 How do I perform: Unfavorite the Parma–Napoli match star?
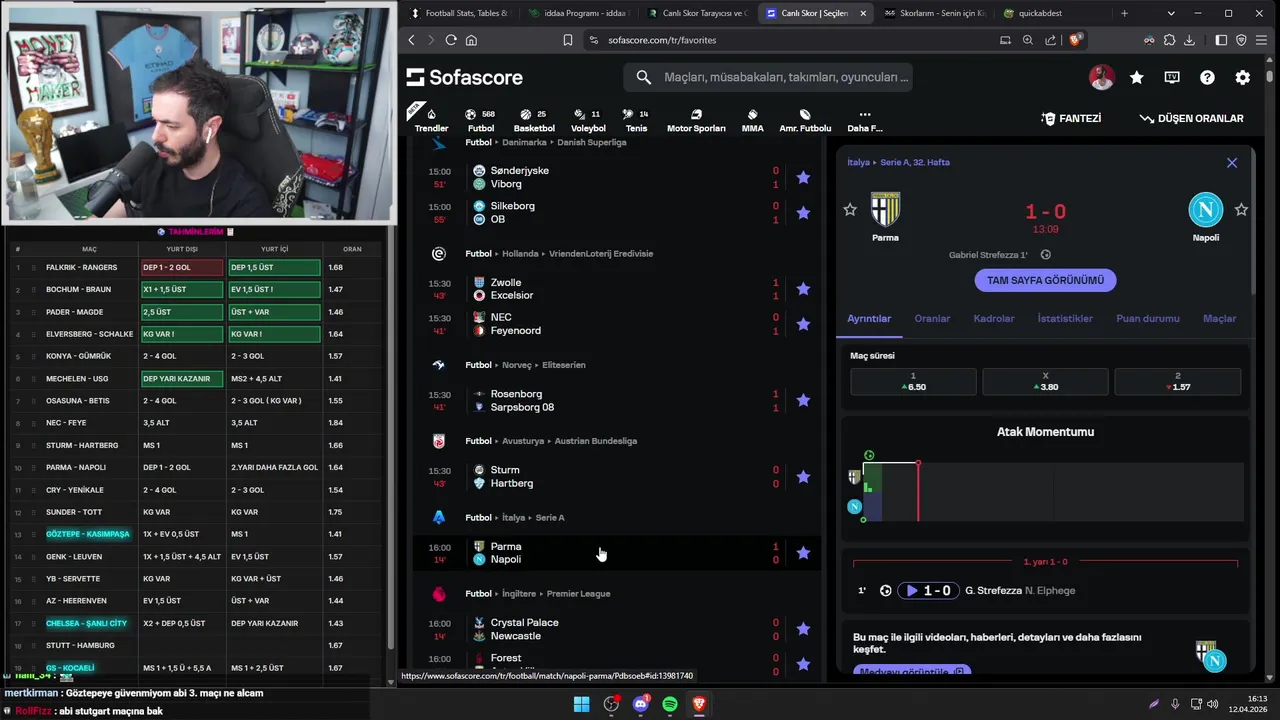(803, 552)
